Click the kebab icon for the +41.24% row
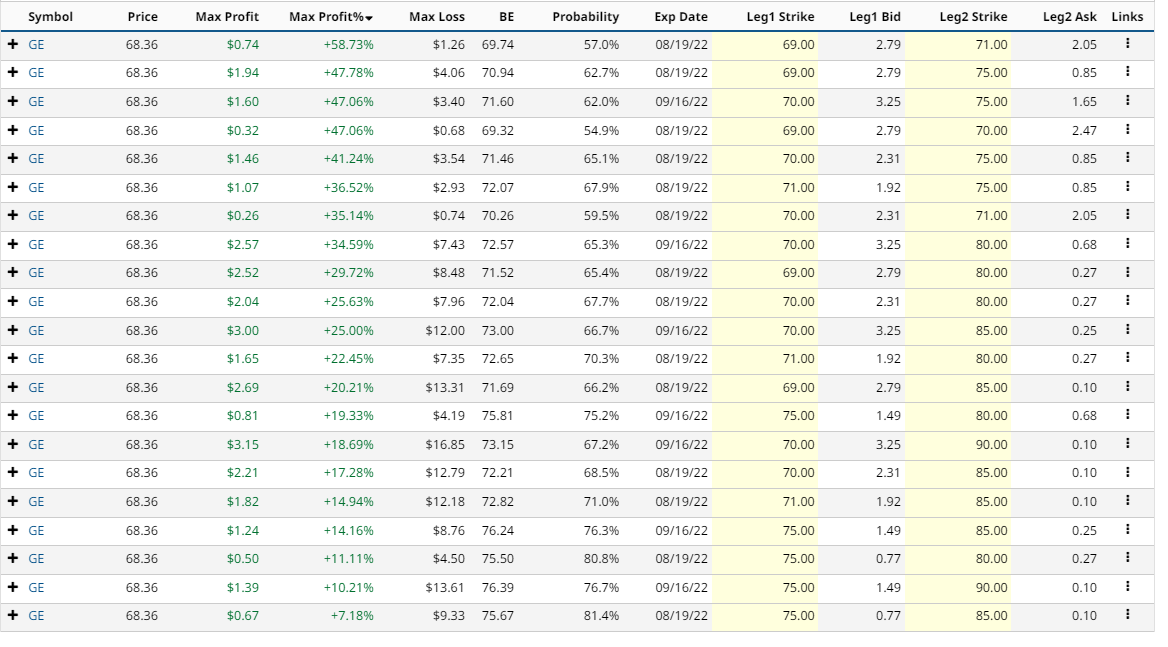 click(x=1127, y=158)
